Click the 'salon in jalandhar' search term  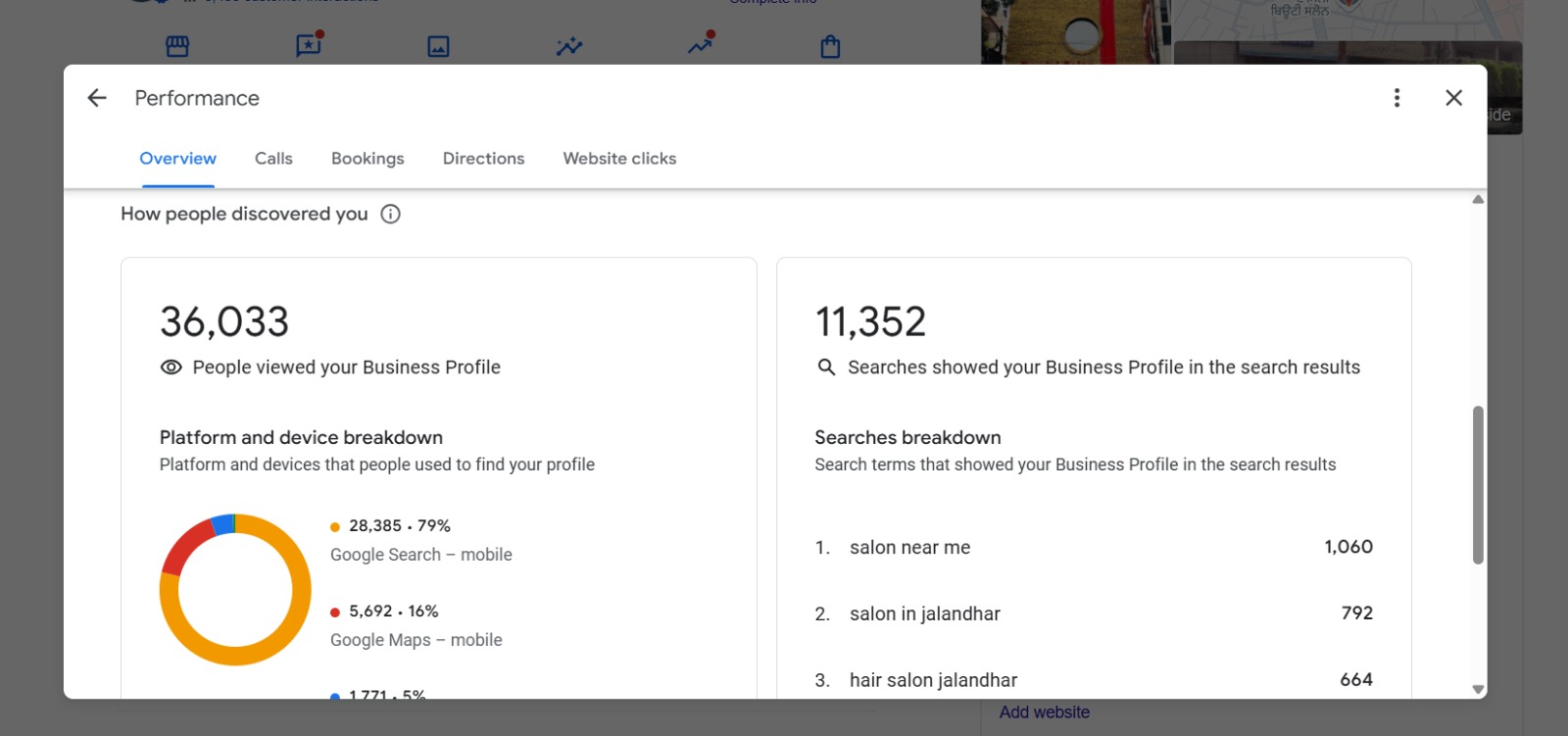[925, 614]
